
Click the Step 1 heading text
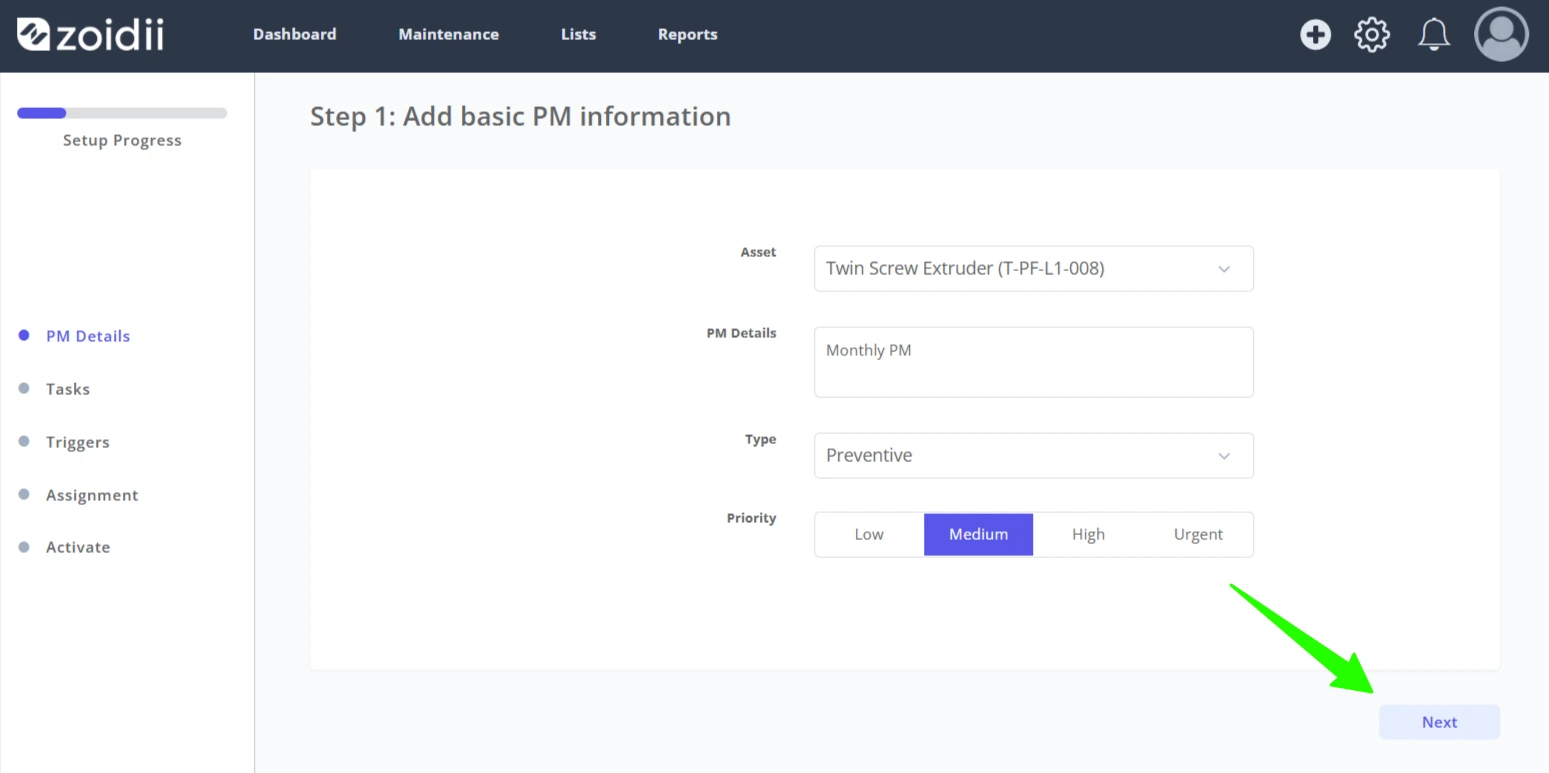click(520, 116)
